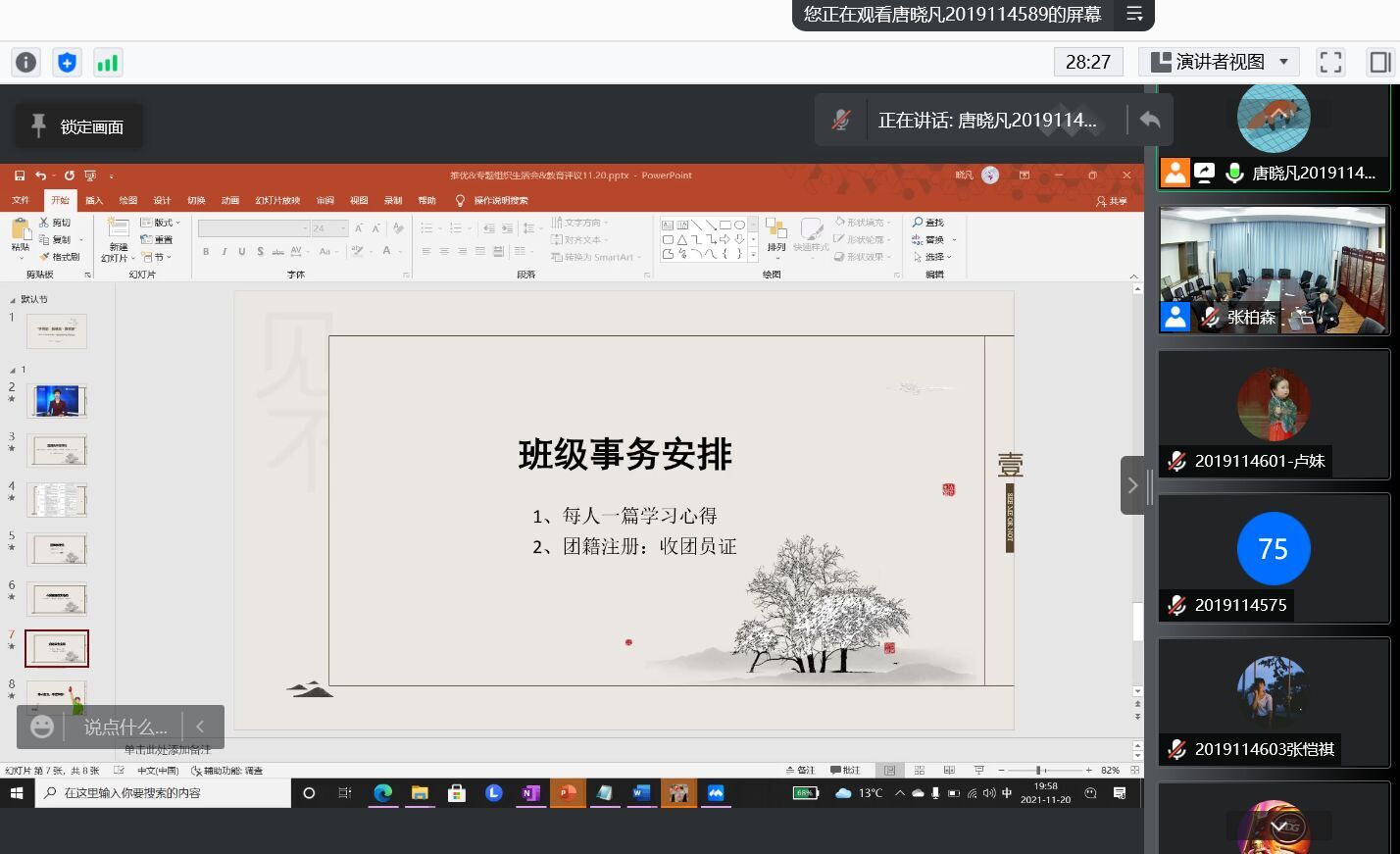Toggle full screen mode
This screenshot has height=854, width=1400.
[1330, 62]
